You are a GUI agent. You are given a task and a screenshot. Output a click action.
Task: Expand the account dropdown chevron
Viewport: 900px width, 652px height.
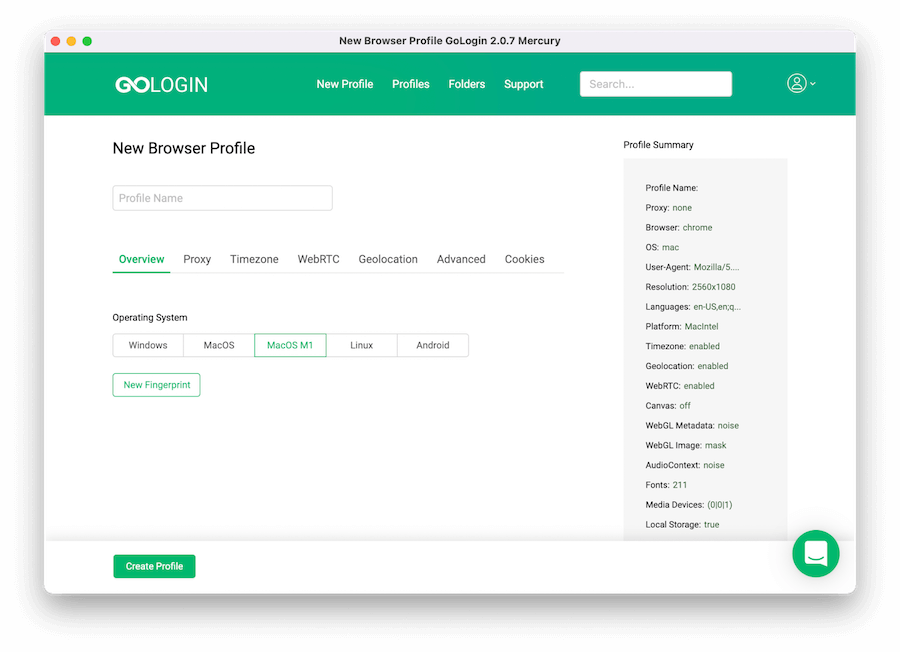[813, 84]
